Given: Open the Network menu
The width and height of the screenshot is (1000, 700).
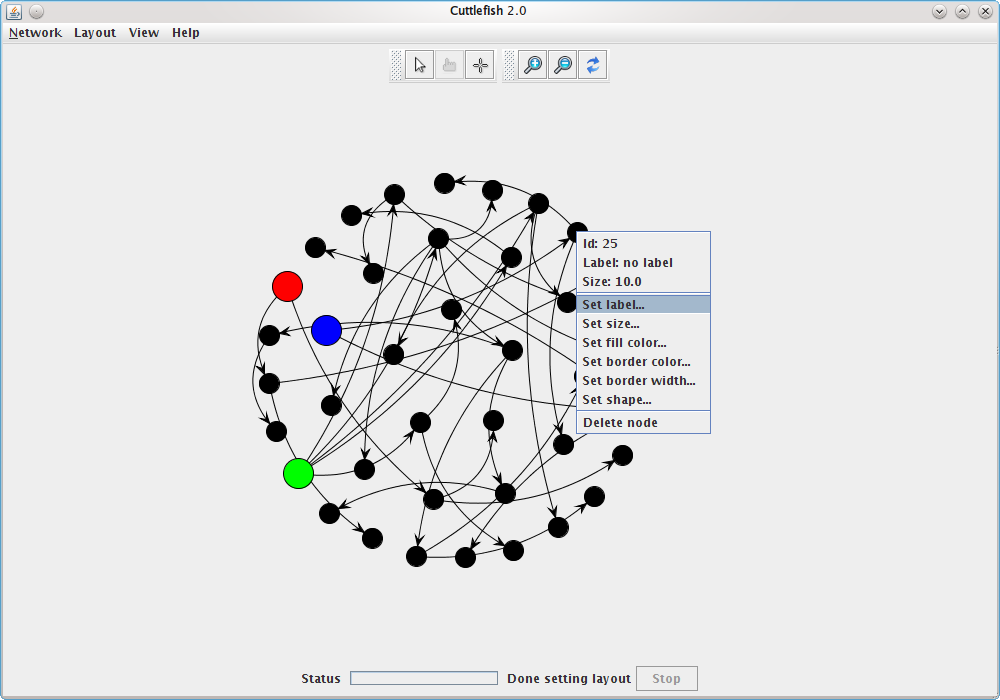Looking at the screenshot, I should [35, 33].
